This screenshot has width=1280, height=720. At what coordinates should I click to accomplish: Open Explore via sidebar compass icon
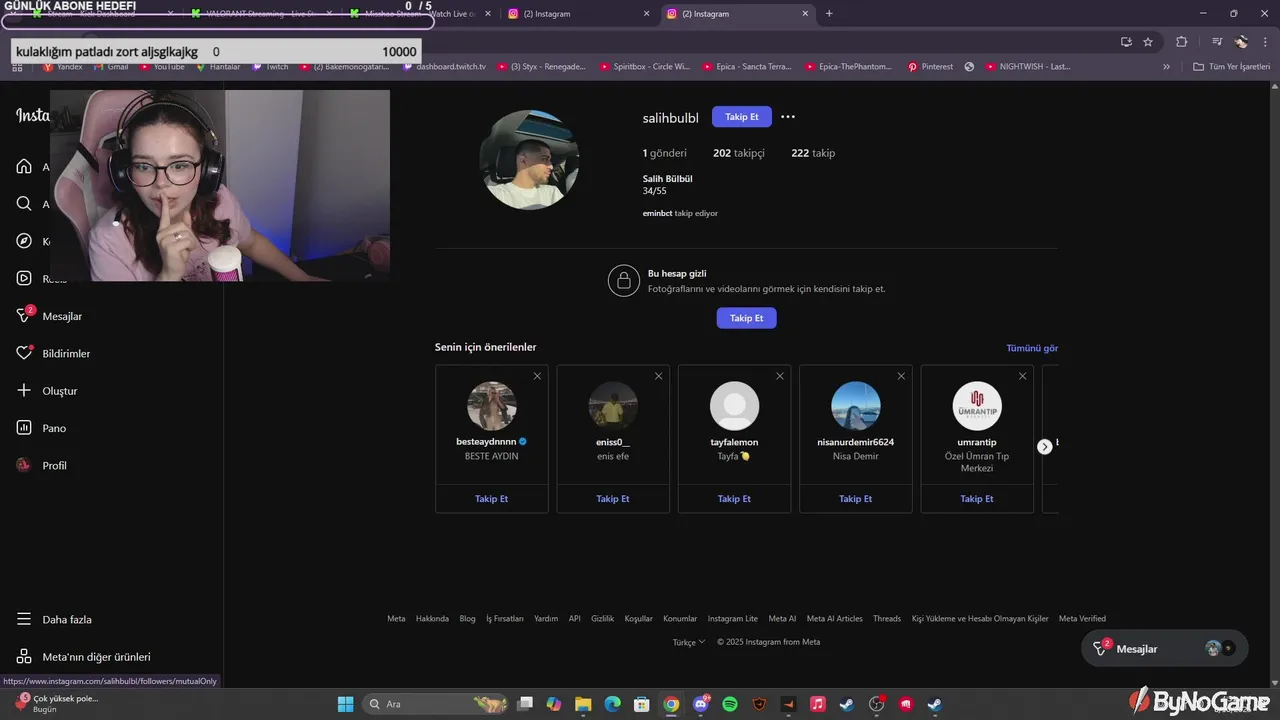pyautogui.click(x=24, y=241)
